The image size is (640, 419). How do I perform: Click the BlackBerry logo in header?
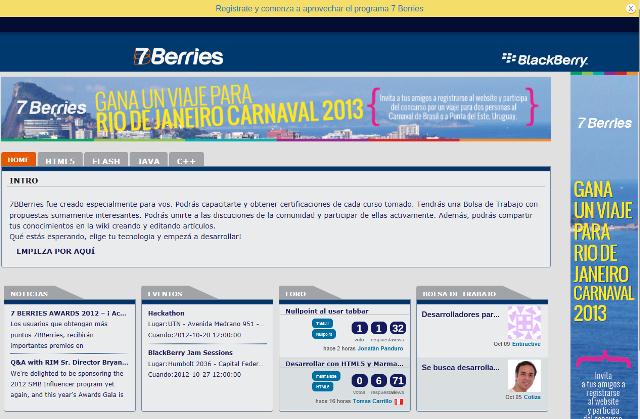(544, 60)
